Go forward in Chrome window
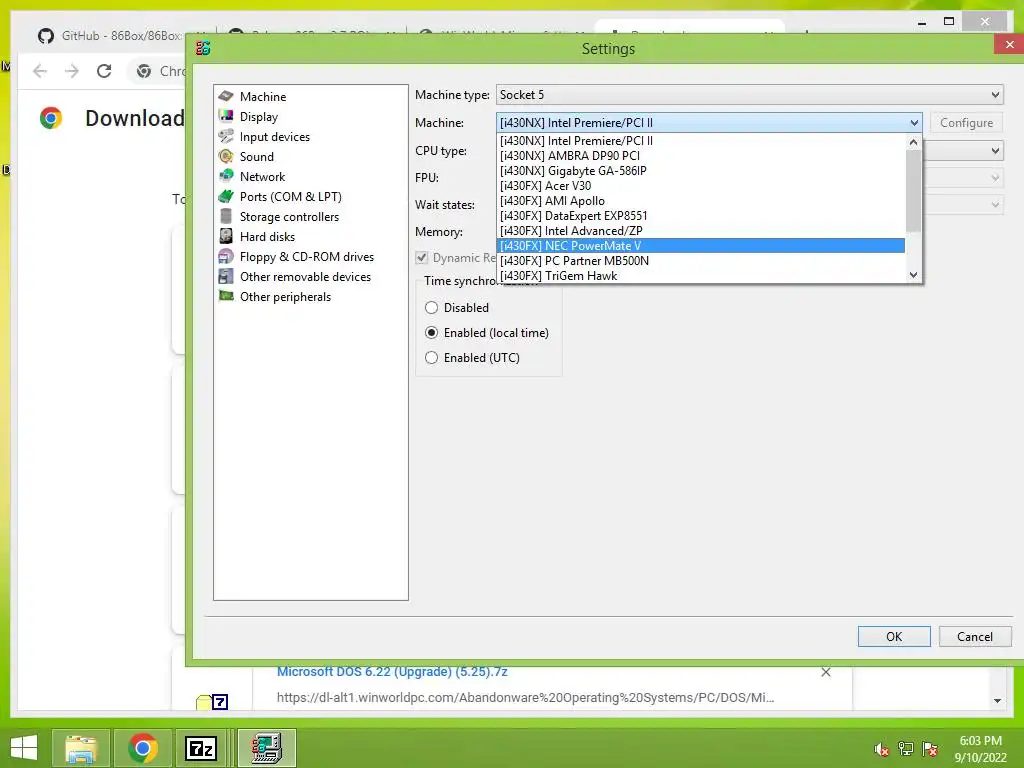This screenshot has width=1024, height=768. [x=72, y=71]
